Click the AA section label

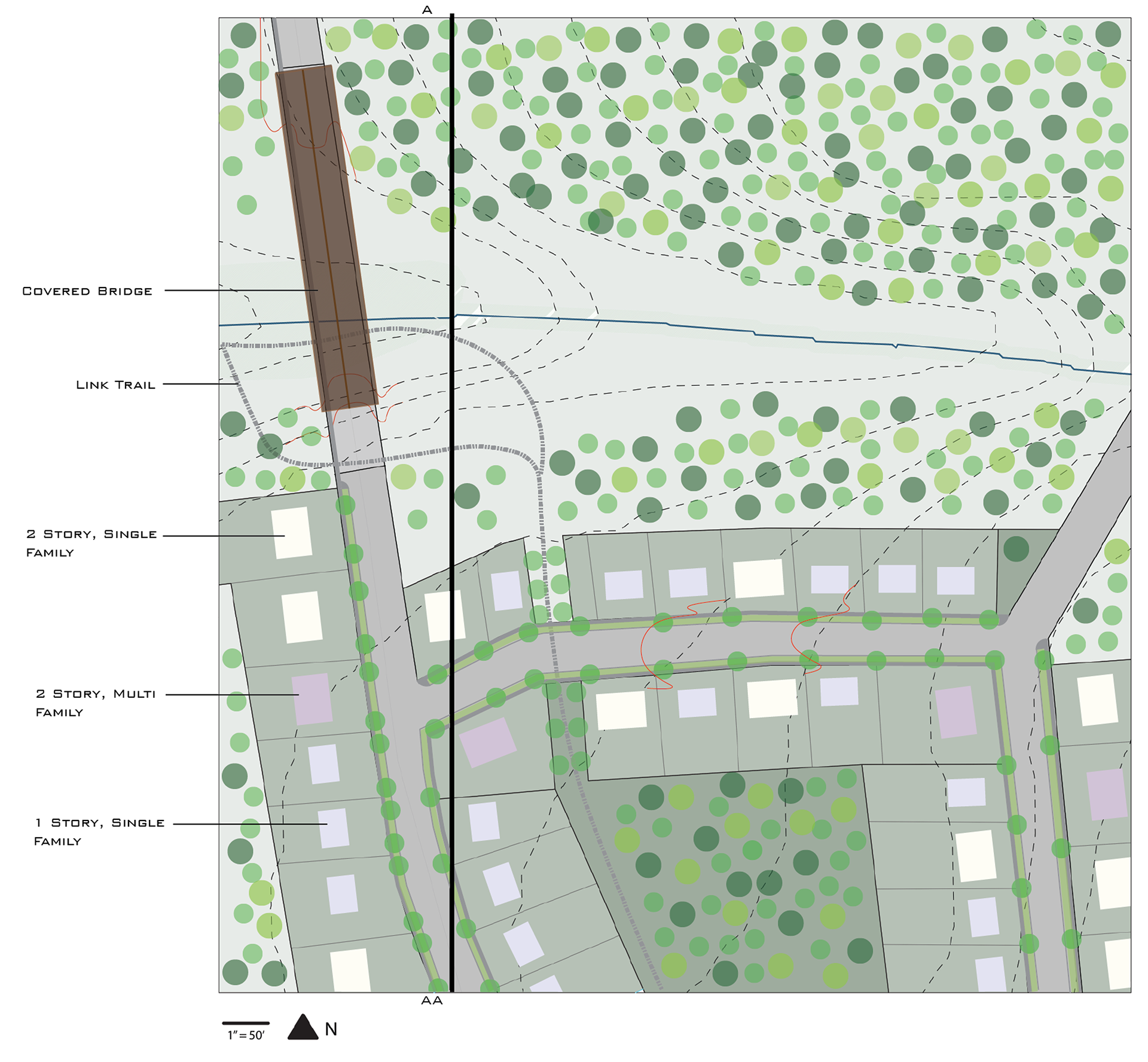pos(432,1001)
